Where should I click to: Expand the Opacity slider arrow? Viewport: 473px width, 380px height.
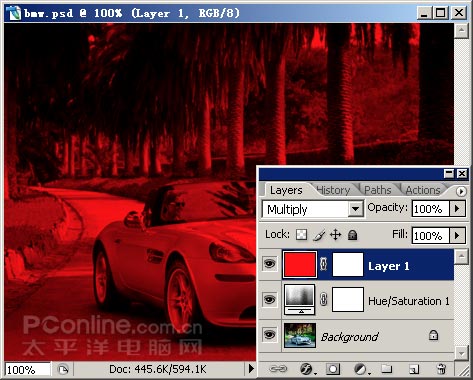[457, 209]
